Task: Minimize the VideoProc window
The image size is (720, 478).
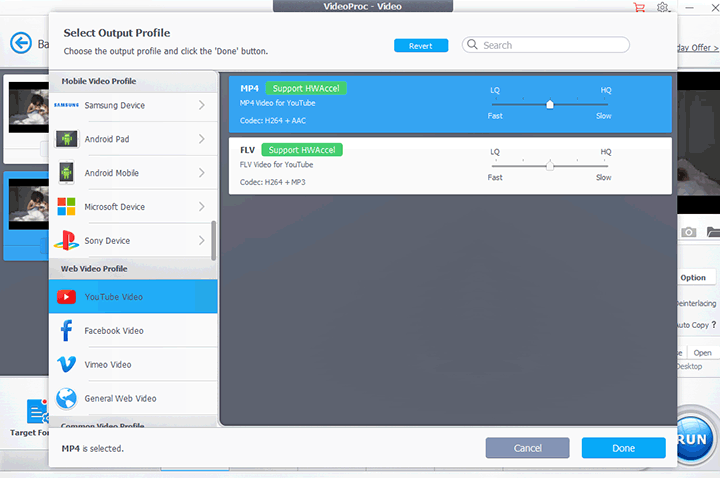Action: click(689, 7)
